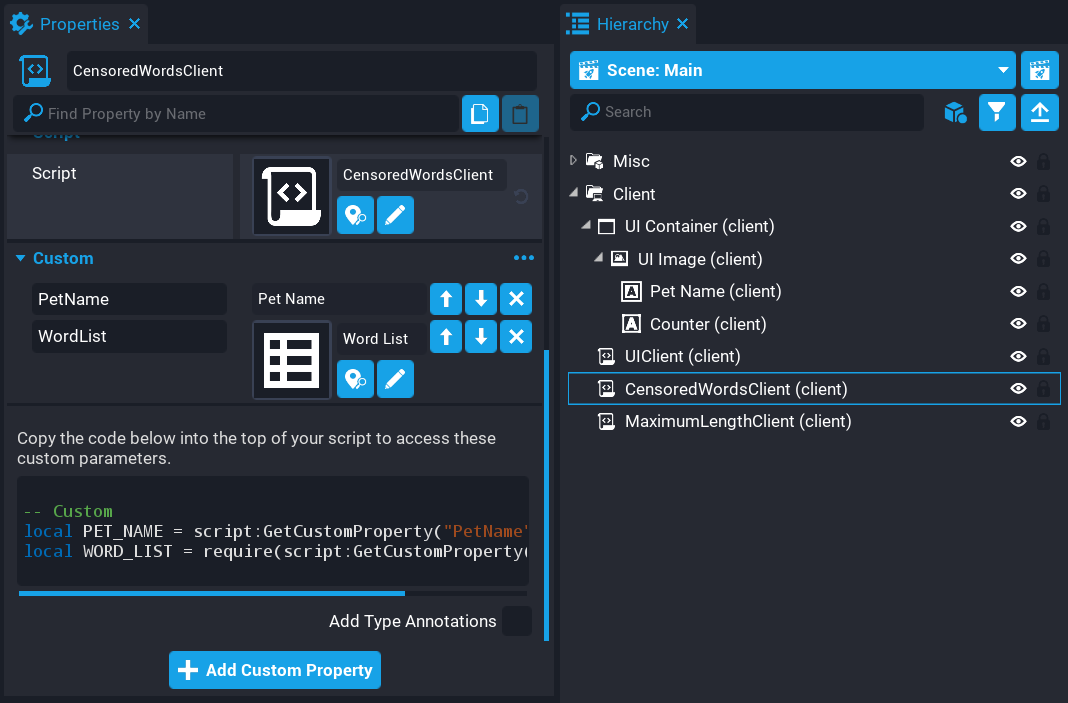Edit the CensoredWordsClient script with pencil icon

pos(395,215)
